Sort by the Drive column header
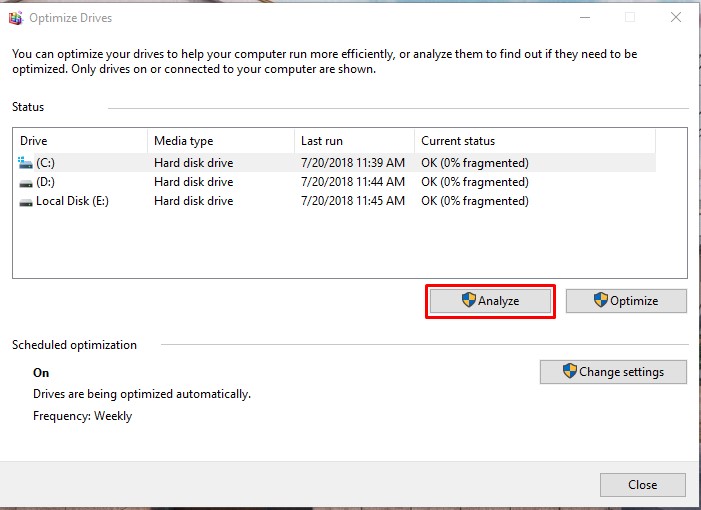This screenshot has width=701, height=510. pyautogui.click(x=80, y=141)
